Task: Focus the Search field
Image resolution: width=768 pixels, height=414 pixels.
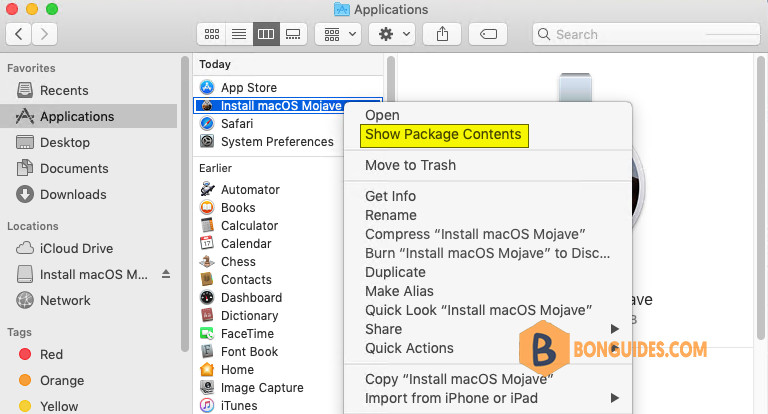Action: (x=646, y=34)
